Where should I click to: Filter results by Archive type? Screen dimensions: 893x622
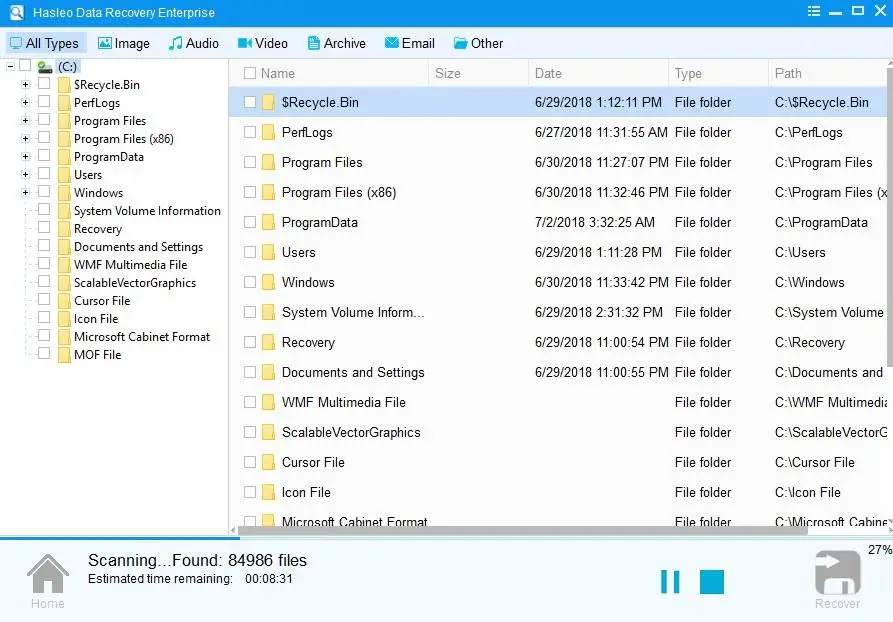(337, 43)
